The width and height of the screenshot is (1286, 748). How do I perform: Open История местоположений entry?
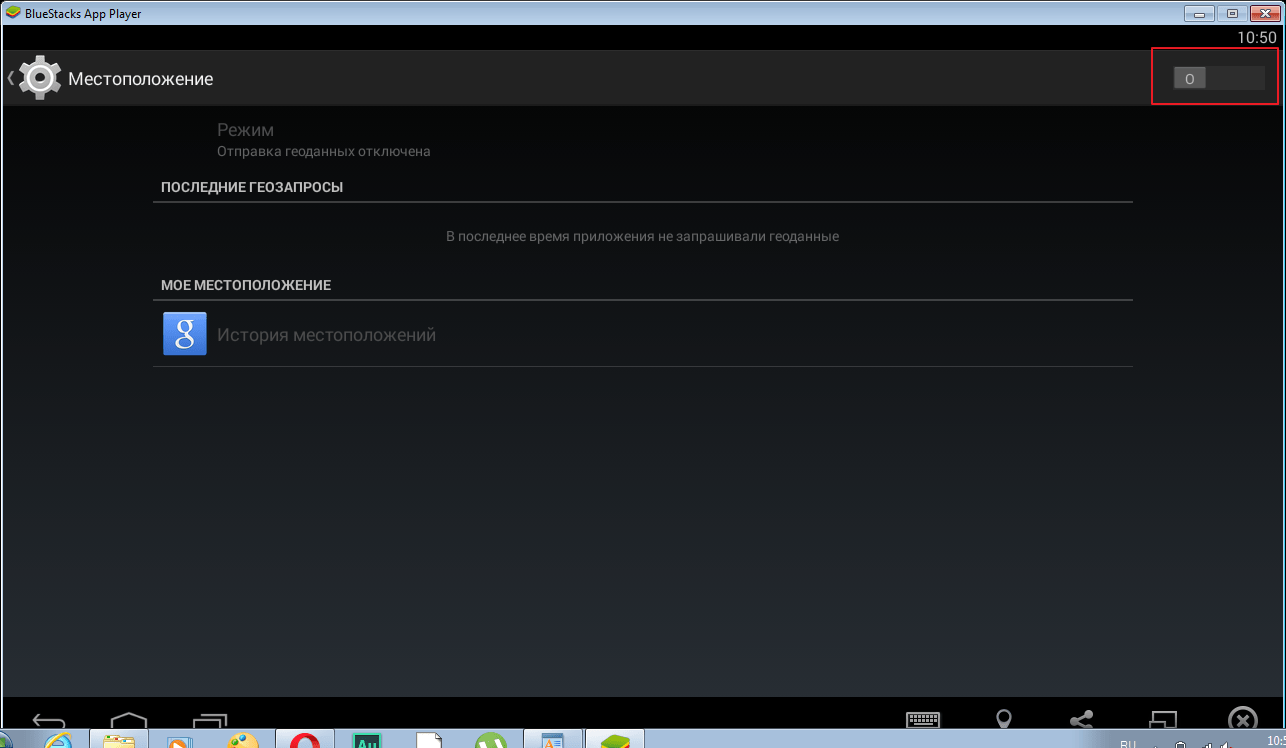point(326,335)
